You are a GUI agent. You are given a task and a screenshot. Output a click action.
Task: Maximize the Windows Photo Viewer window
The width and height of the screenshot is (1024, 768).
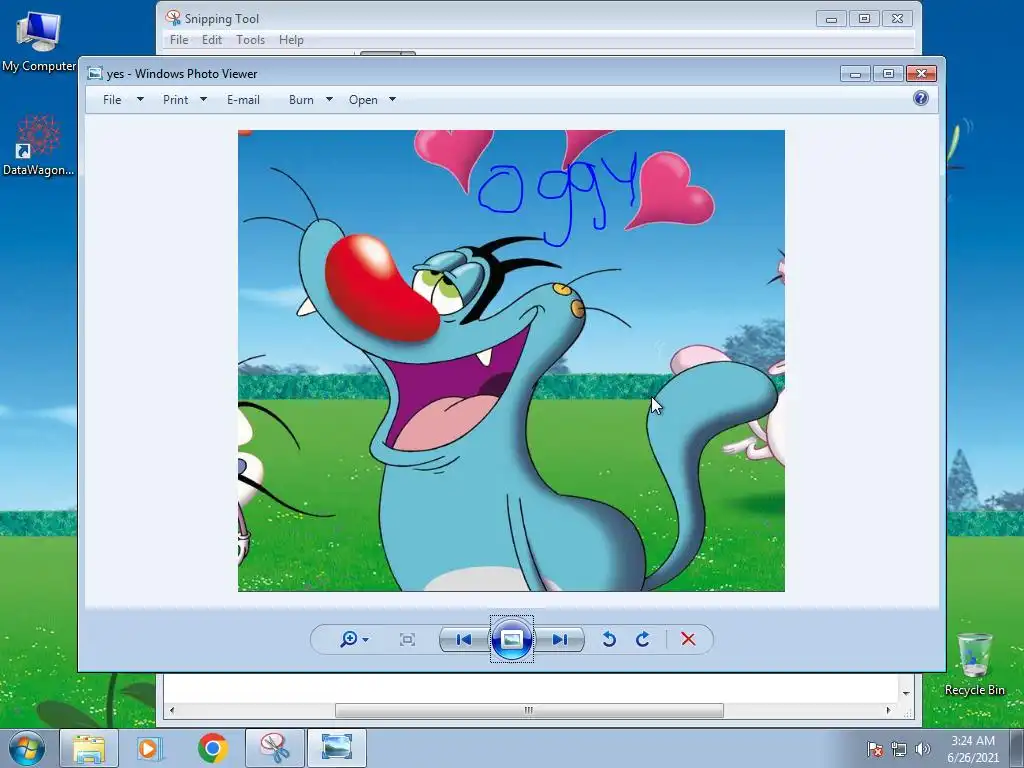(x=888, y=74)
